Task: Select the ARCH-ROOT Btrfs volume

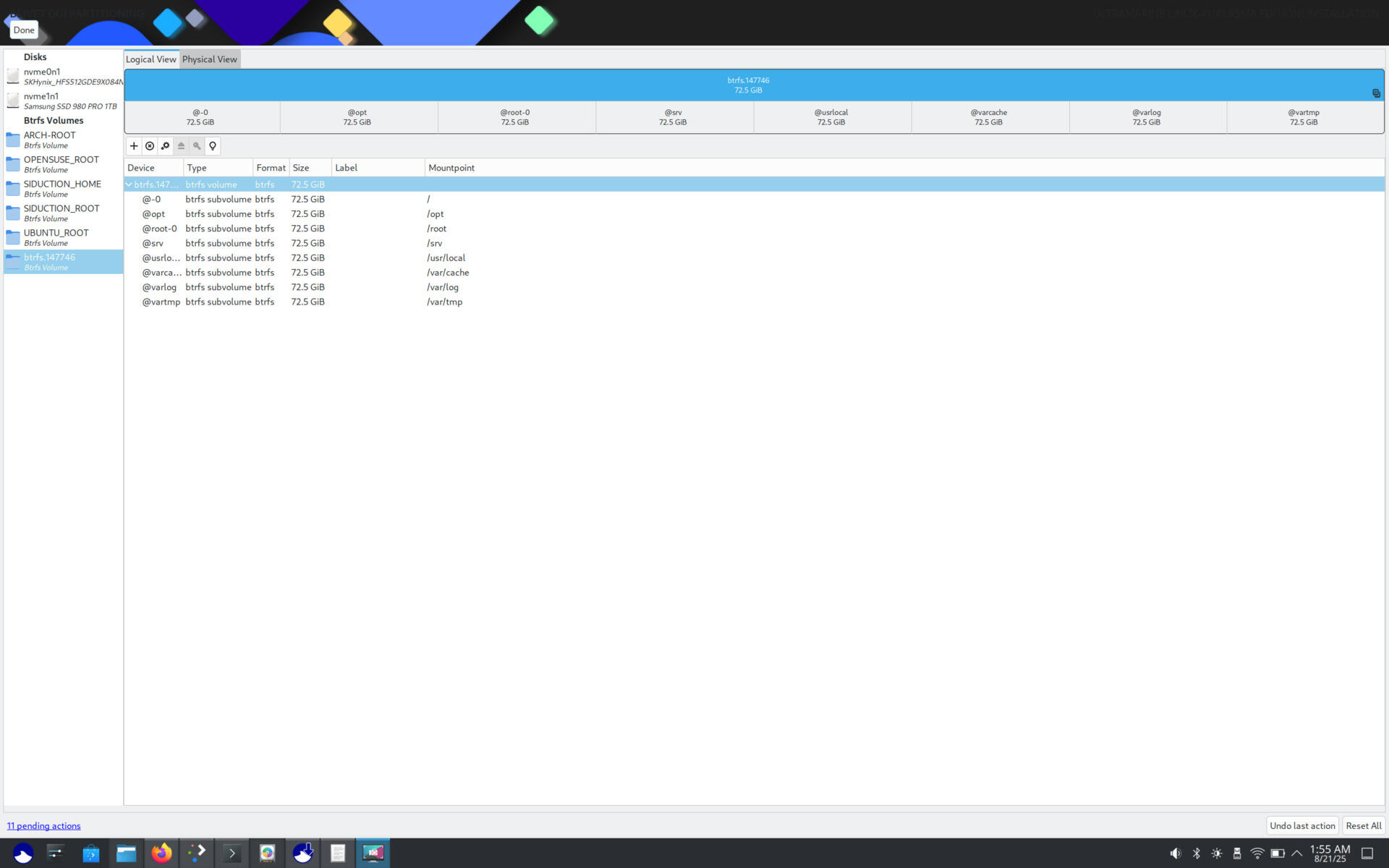Action: tap(64, 140)
